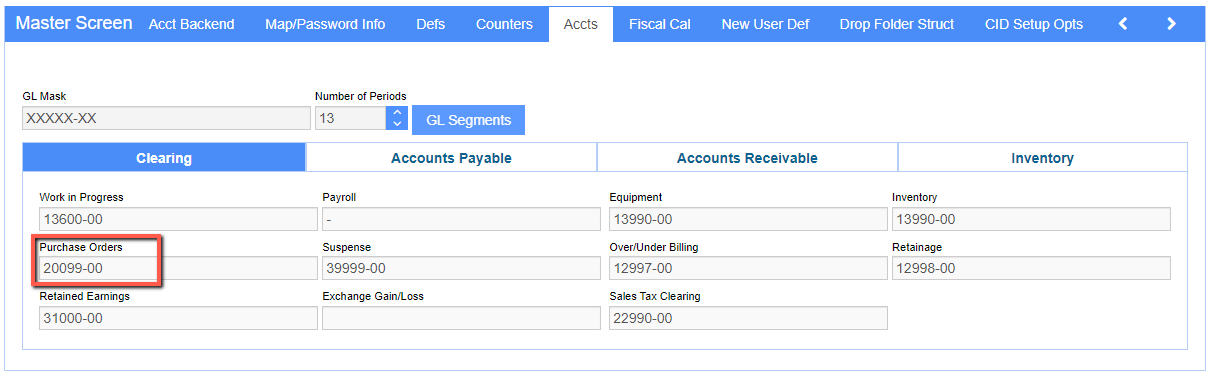The width and height of the screenshot is (1211, 374).
Task: Open the CID Setup Opts tab
Action: click(x=1033, y=24)
